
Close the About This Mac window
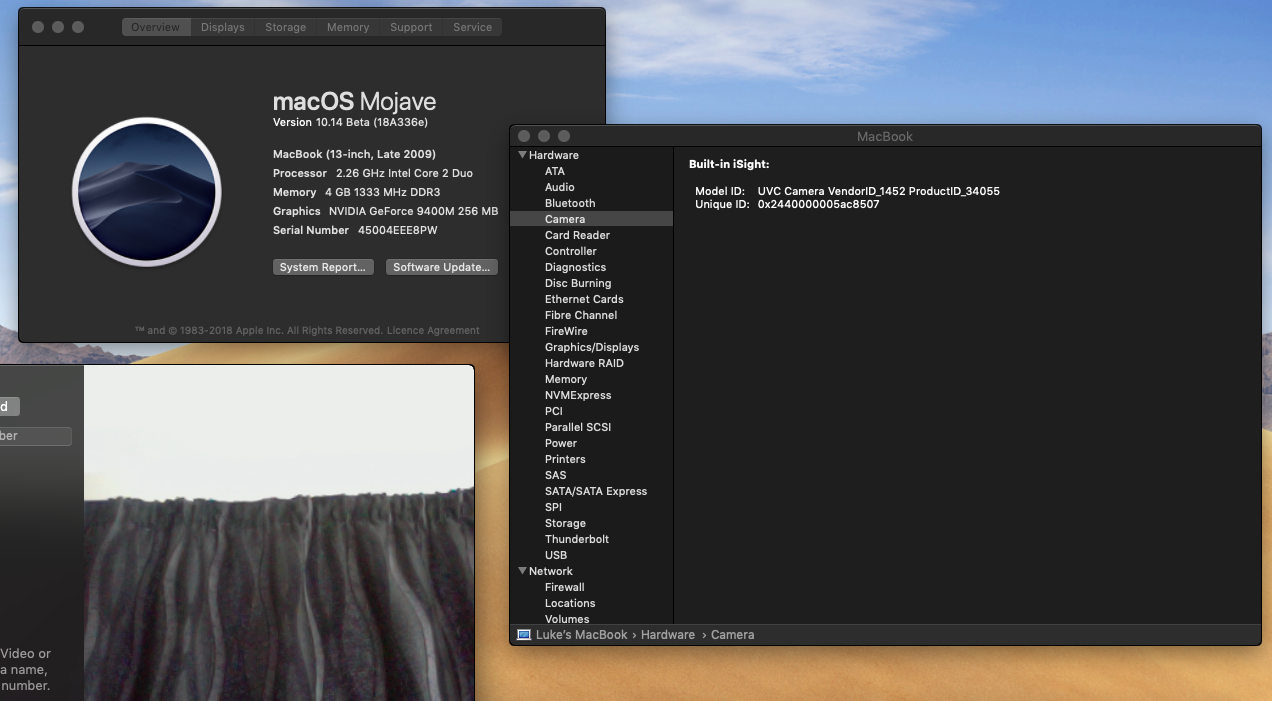(38, 27)
